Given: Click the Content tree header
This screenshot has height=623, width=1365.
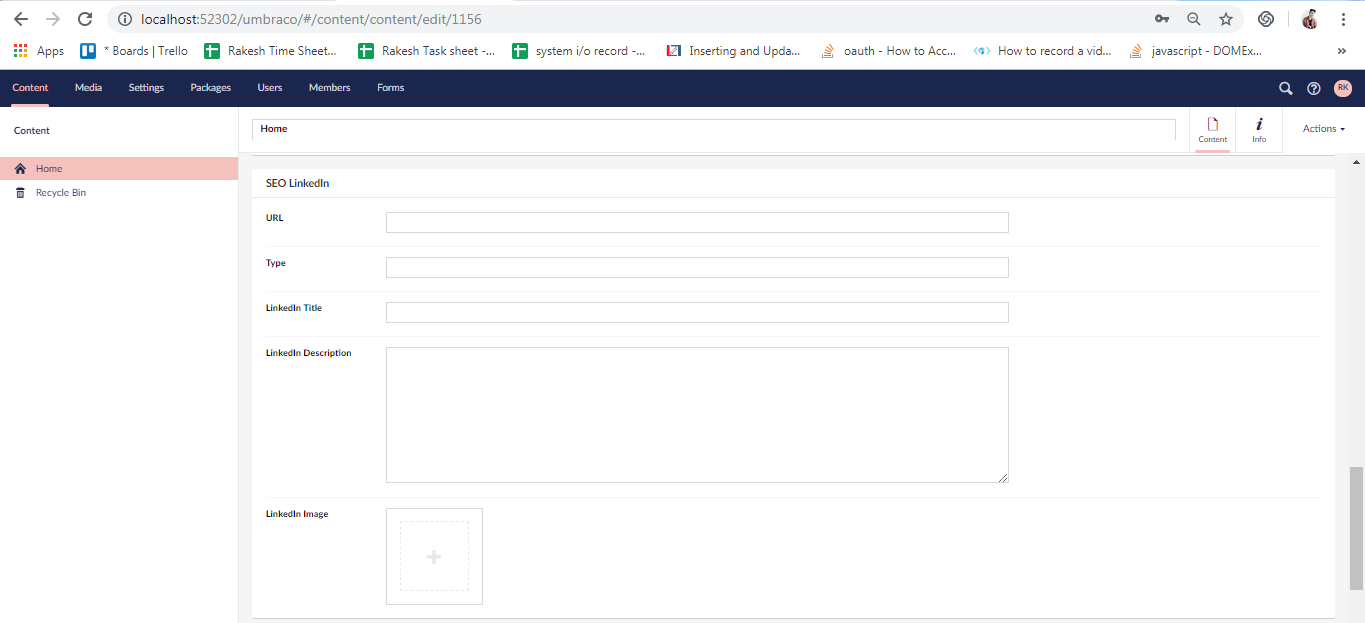Looking at the screenshot, I should [32, 131].
